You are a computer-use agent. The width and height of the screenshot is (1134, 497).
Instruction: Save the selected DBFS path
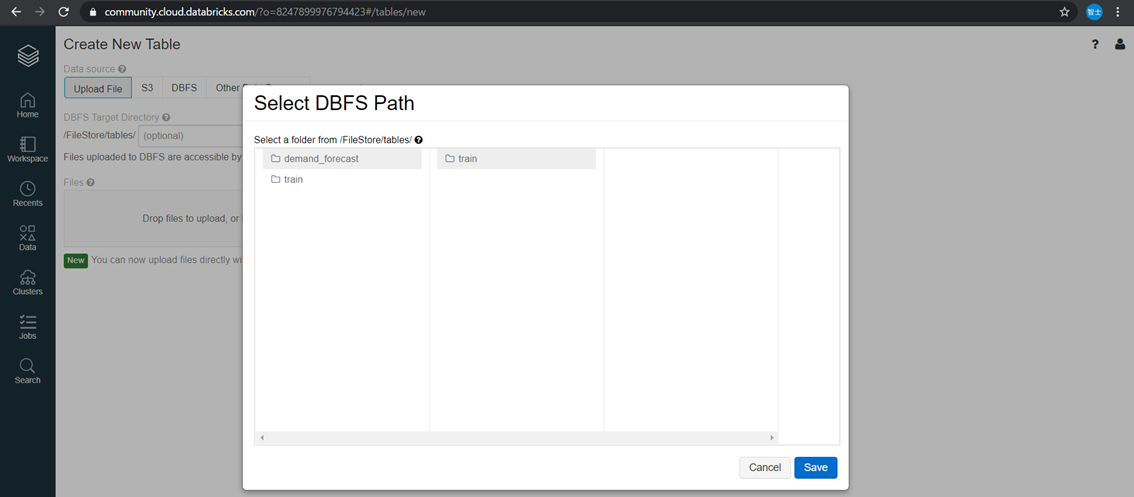816,467
